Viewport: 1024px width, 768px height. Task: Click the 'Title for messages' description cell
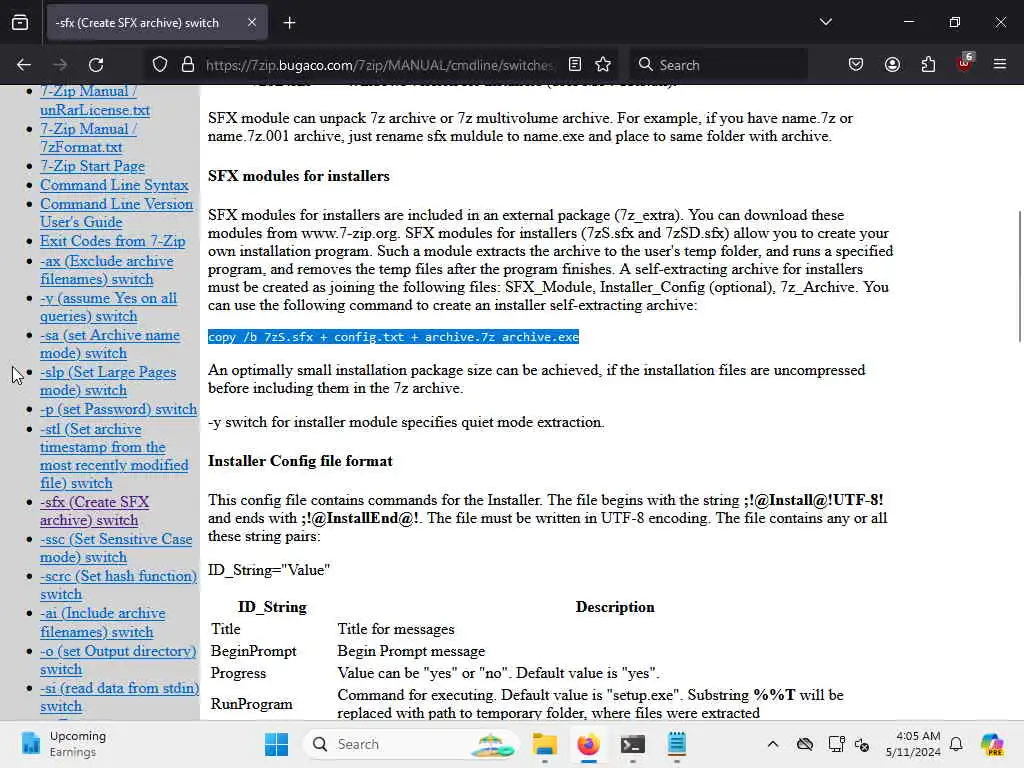[396, 630]
